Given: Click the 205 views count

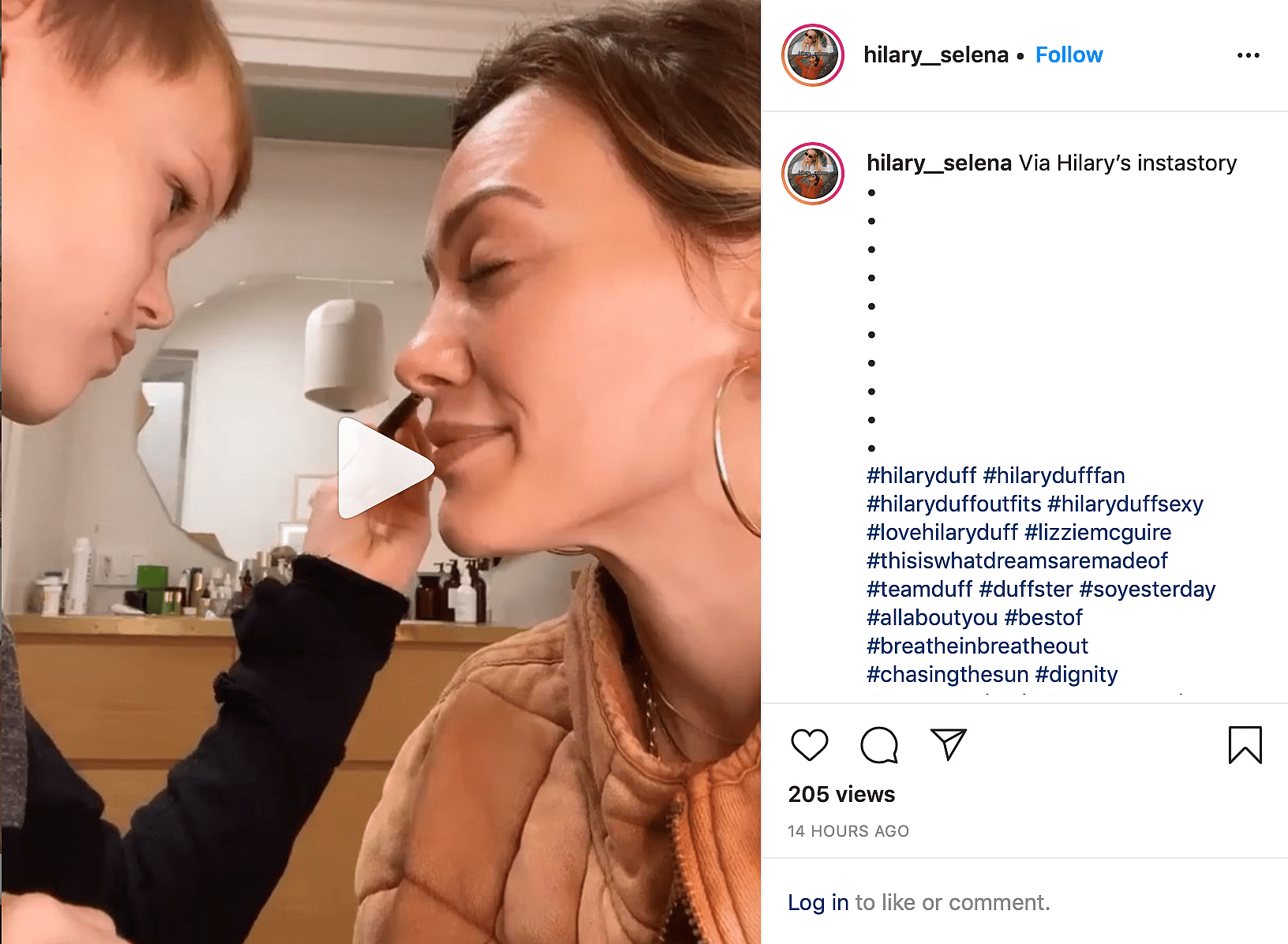Looking at the screenshot, I should [x=841, y=794].
